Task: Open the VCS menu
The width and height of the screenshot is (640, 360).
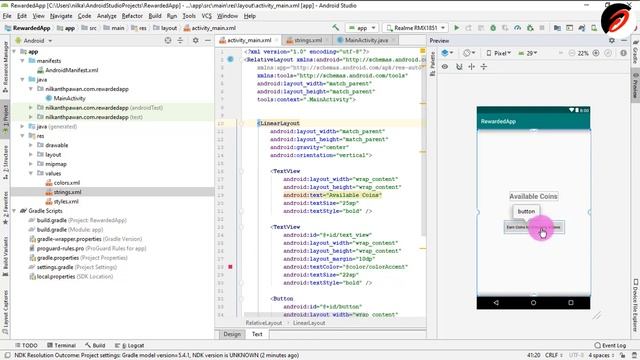Action: (x=207, y=16)
